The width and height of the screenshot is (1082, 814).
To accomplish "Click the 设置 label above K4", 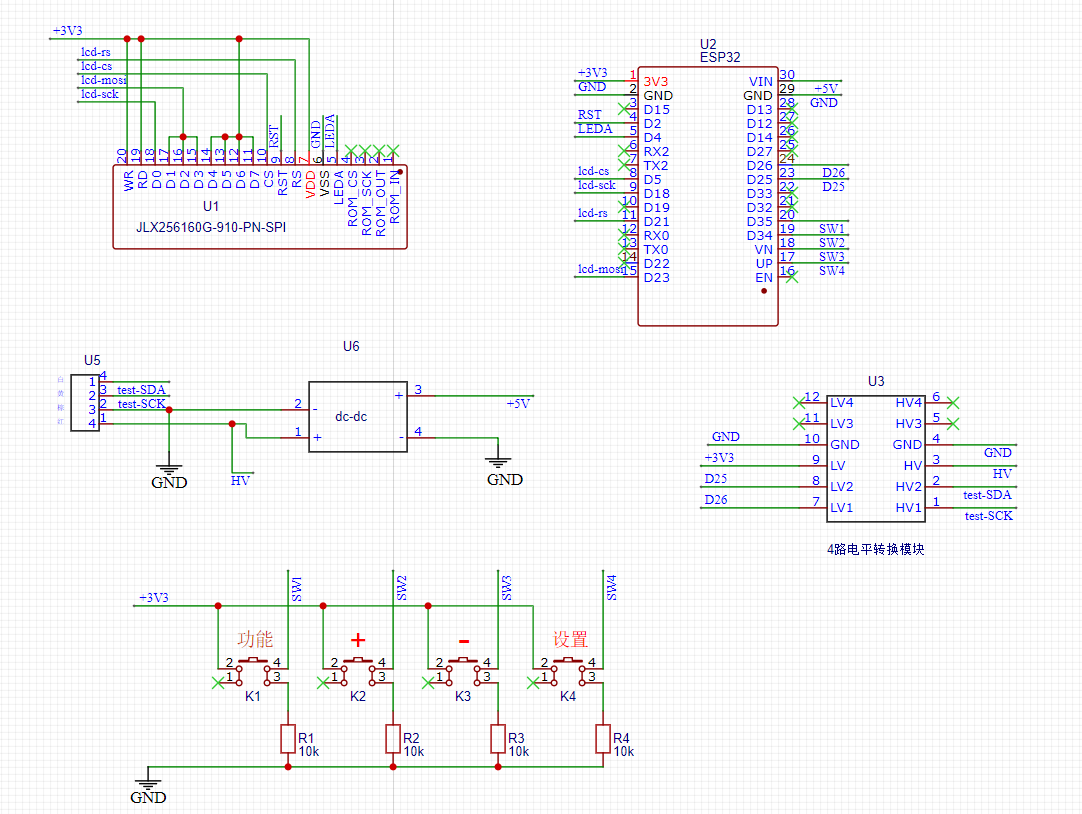I will (570, 639).
